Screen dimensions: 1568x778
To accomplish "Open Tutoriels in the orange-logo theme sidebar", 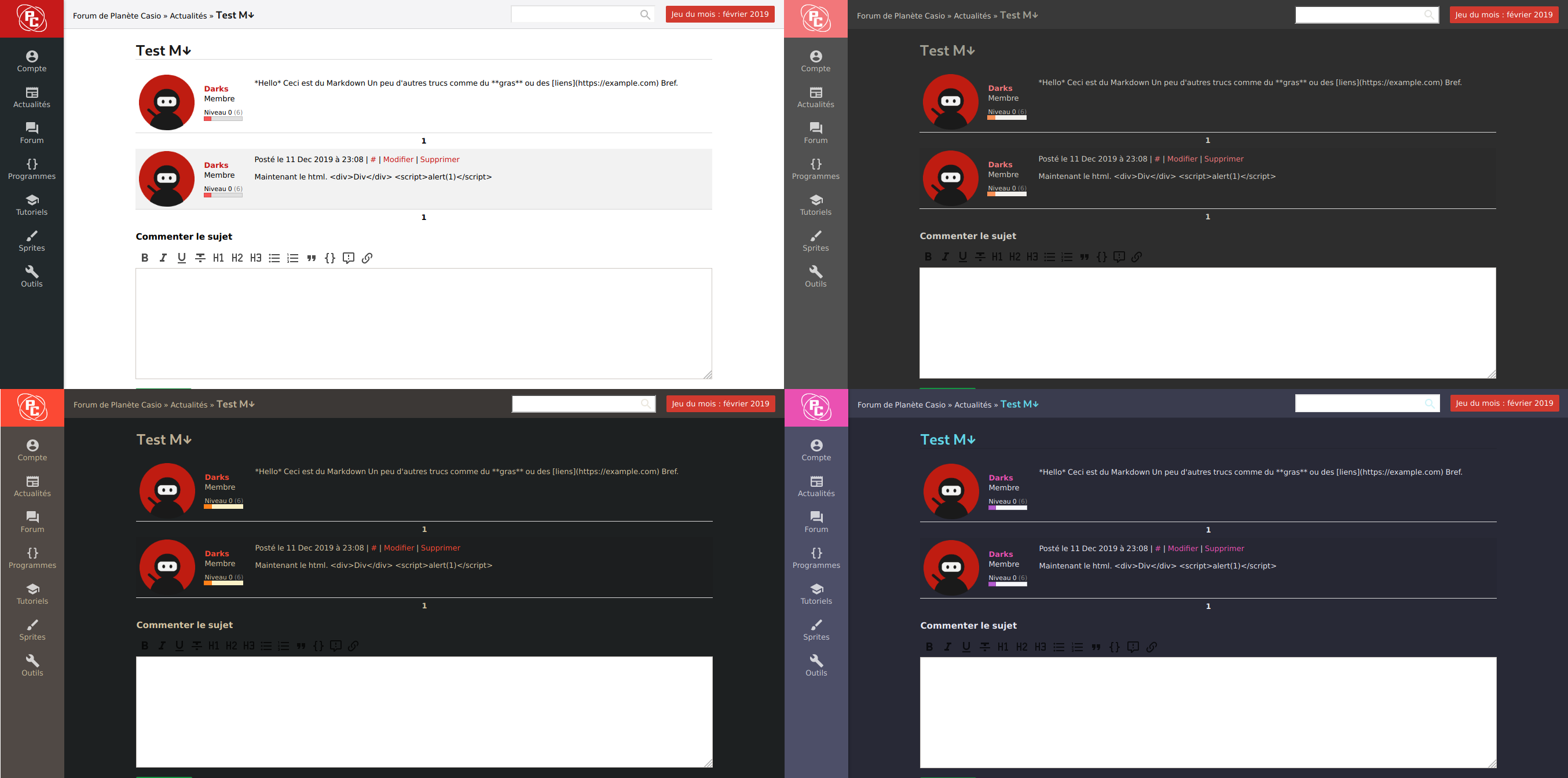I will click(32, 594).
